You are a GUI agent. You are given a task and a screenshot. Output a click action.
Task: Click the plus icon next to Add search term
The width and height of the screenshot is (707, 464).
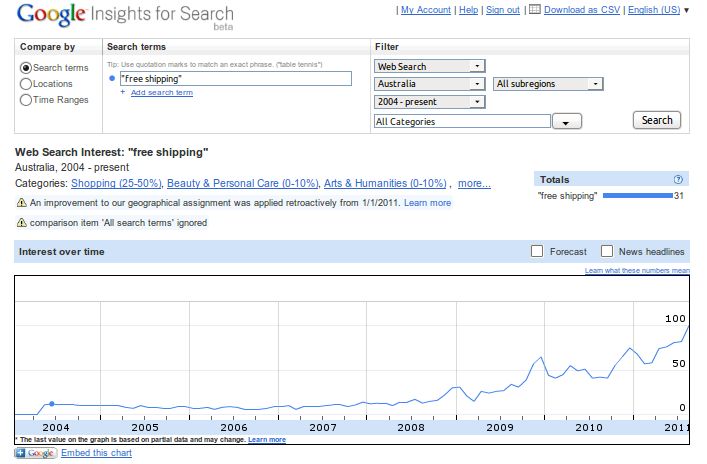click(x=123, y=92)
